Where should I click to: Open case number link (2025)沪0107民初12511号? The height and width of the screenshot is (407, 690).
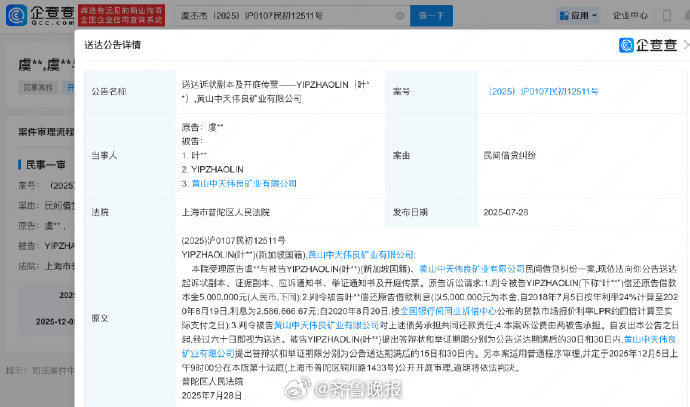[543, 92]
